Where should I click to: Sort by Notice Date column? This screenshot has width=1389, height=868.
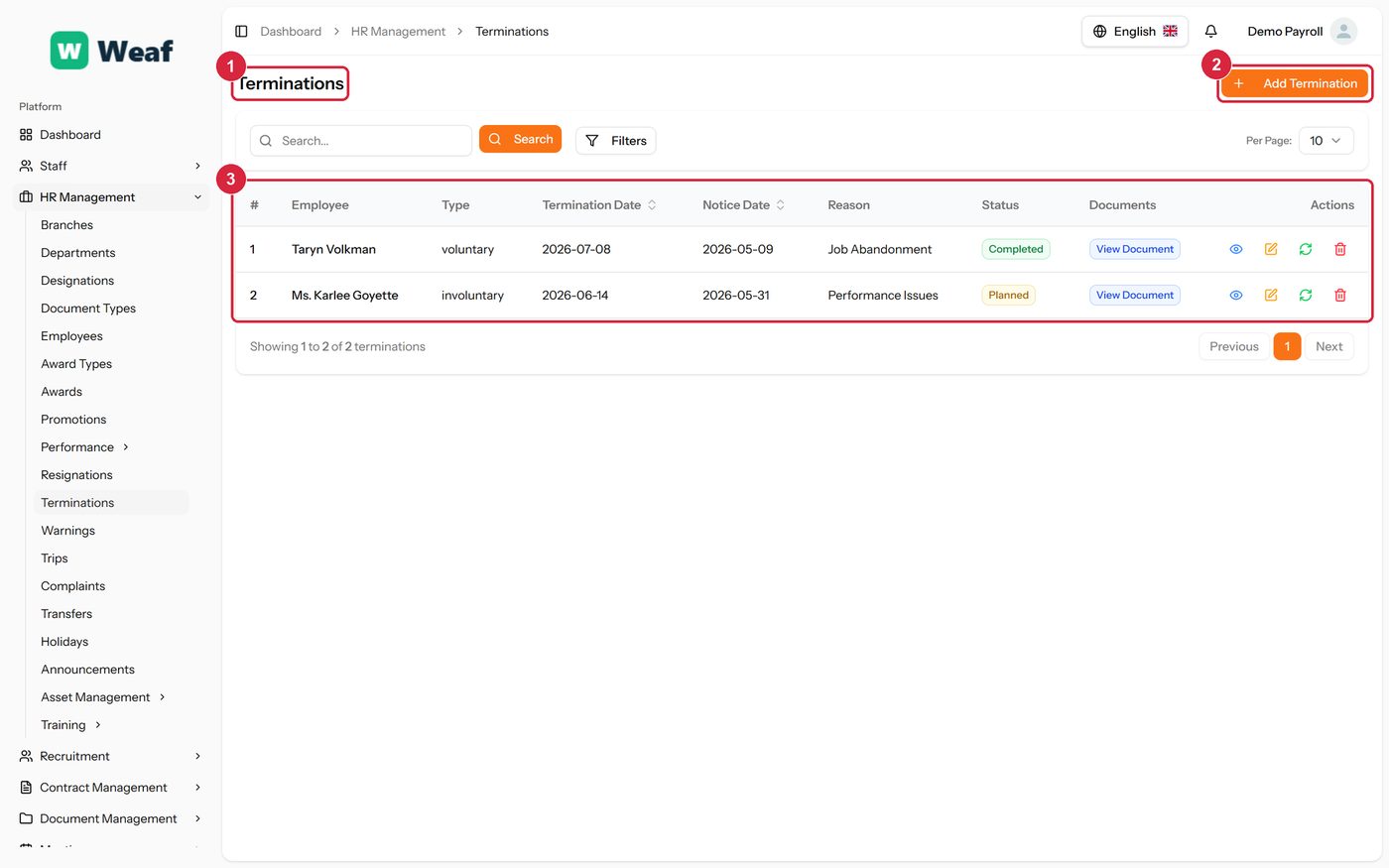pyautogui.click(x=744, y=205)
